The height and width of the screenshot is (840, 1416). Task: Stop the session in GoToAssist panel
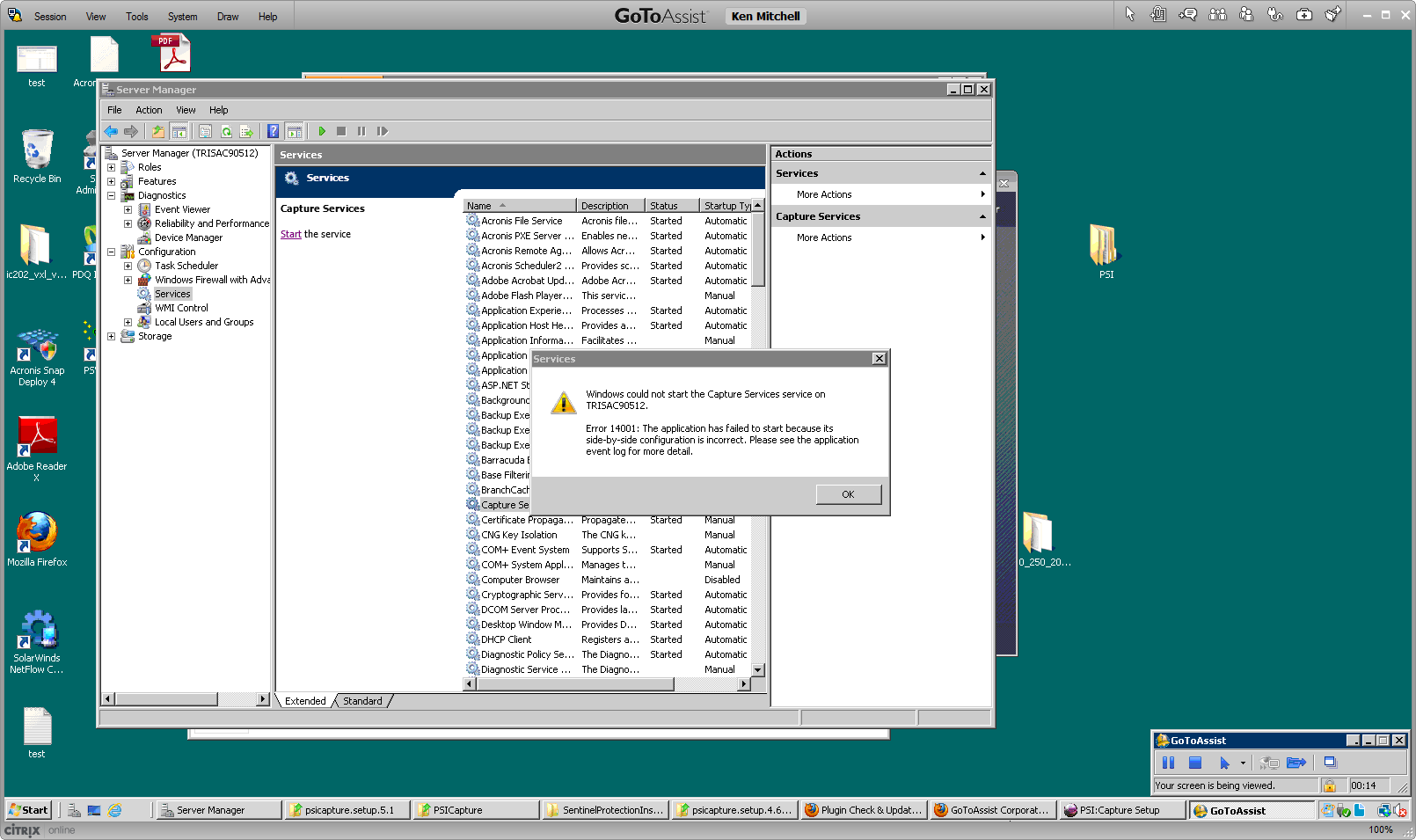pyautogui.click(x=1195, y=763)
